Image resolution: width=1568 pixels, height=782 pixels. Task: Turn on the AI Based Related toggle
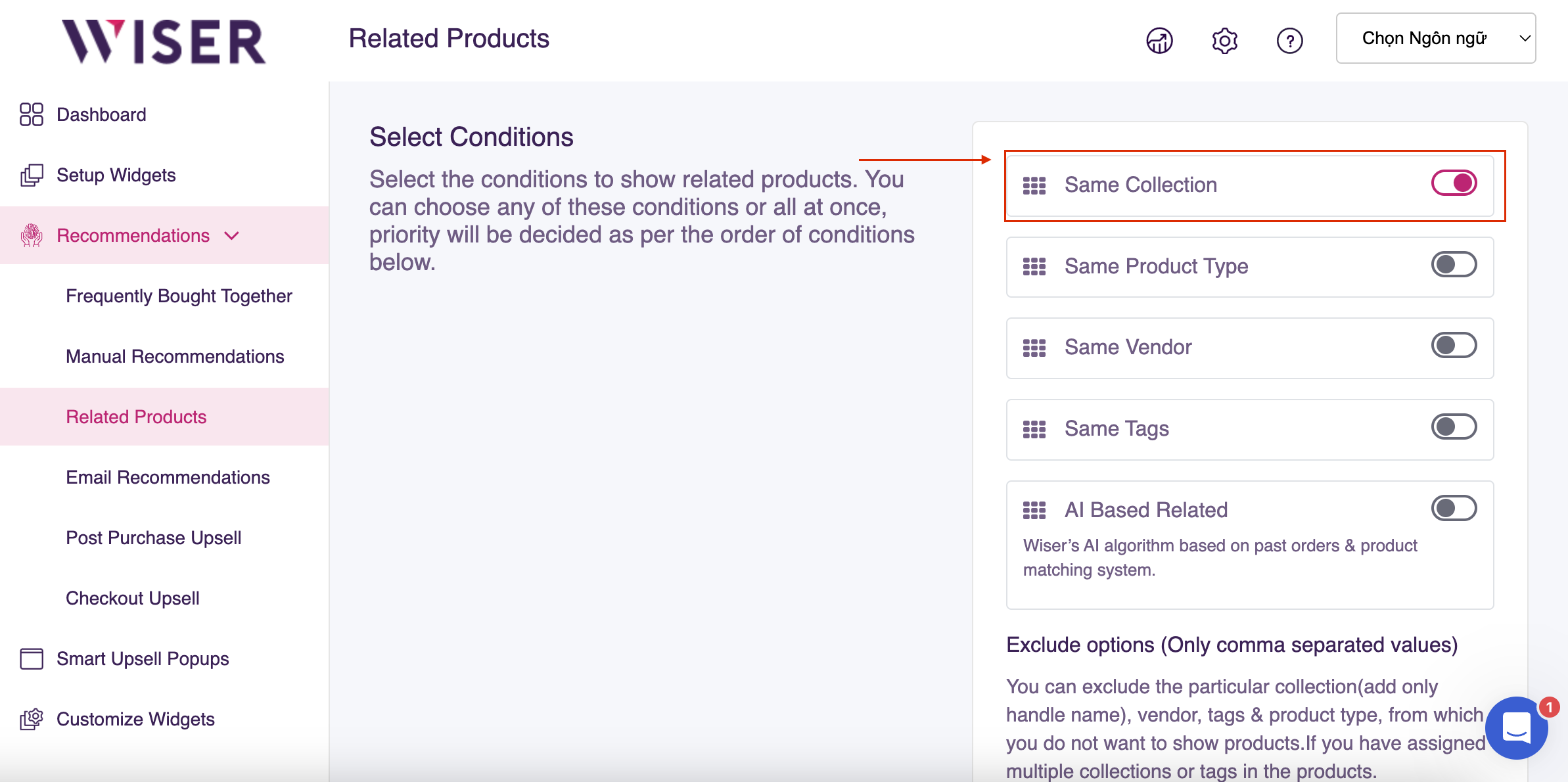(1454, 509)
